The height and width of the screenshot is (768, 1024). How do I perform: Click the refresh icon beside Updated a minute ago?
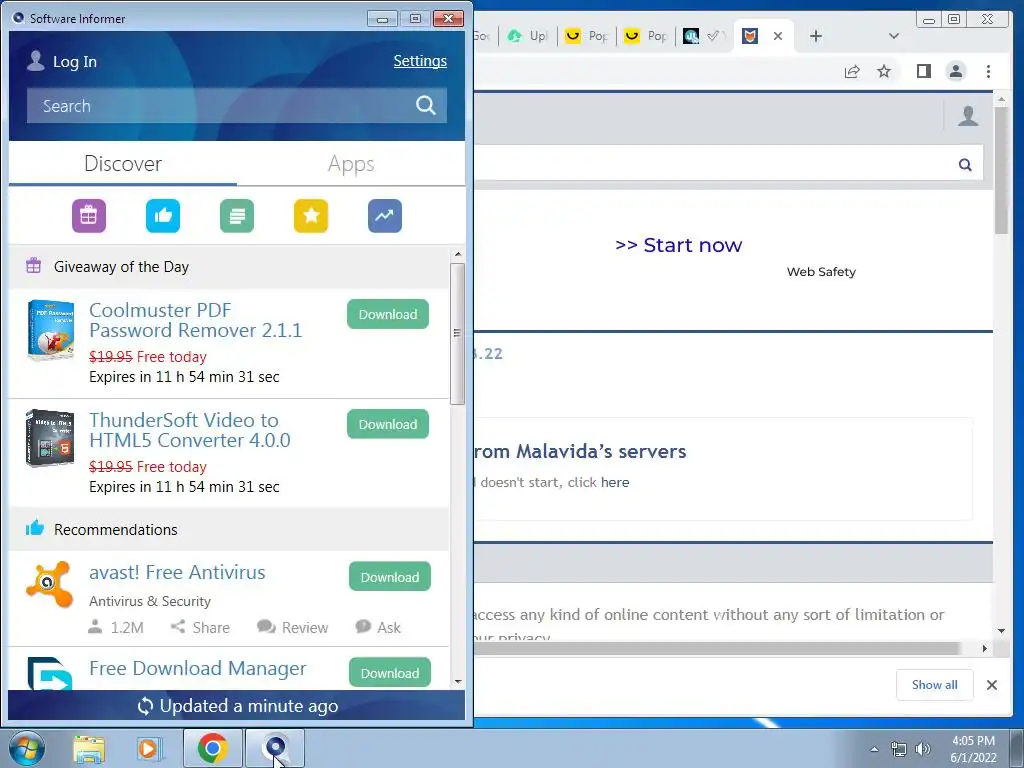(x=145, y=706)
